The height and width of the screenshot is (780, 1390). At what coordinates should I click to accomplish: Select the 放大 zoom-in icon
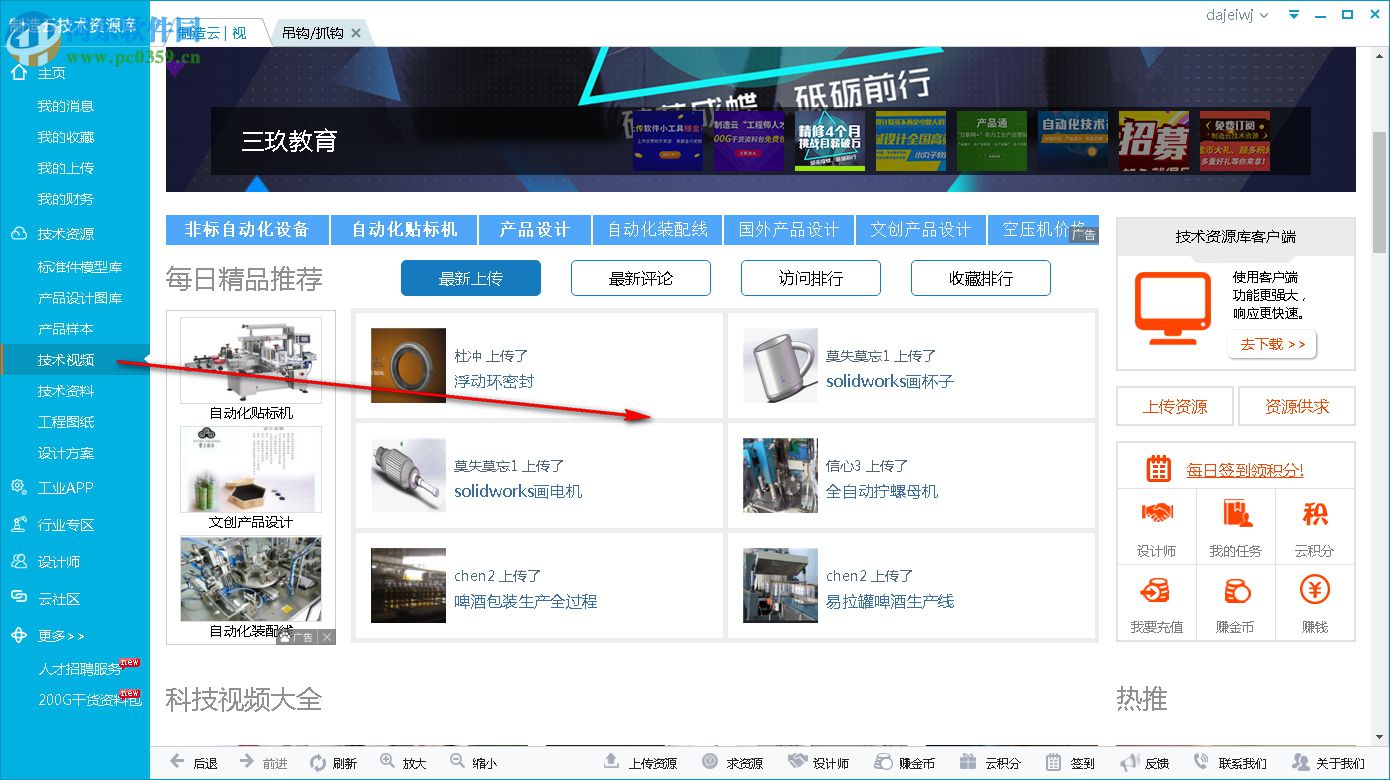[387, 761]
